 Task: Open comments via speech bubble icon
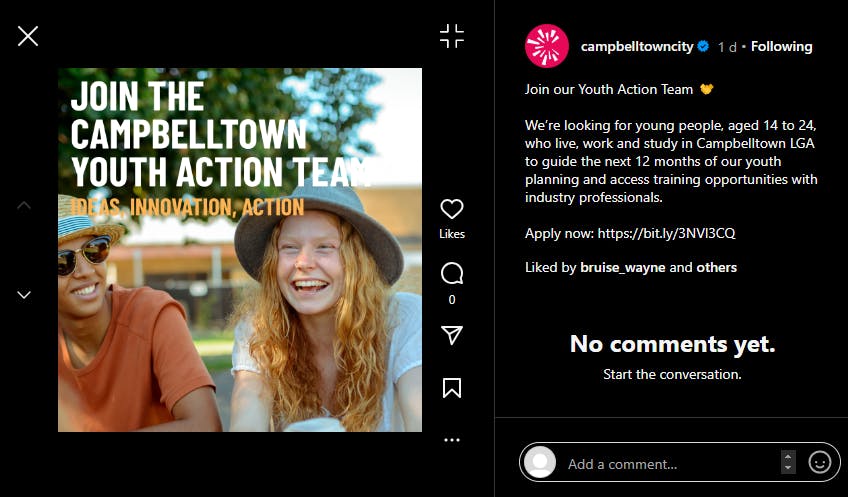[x=452, y=274]
